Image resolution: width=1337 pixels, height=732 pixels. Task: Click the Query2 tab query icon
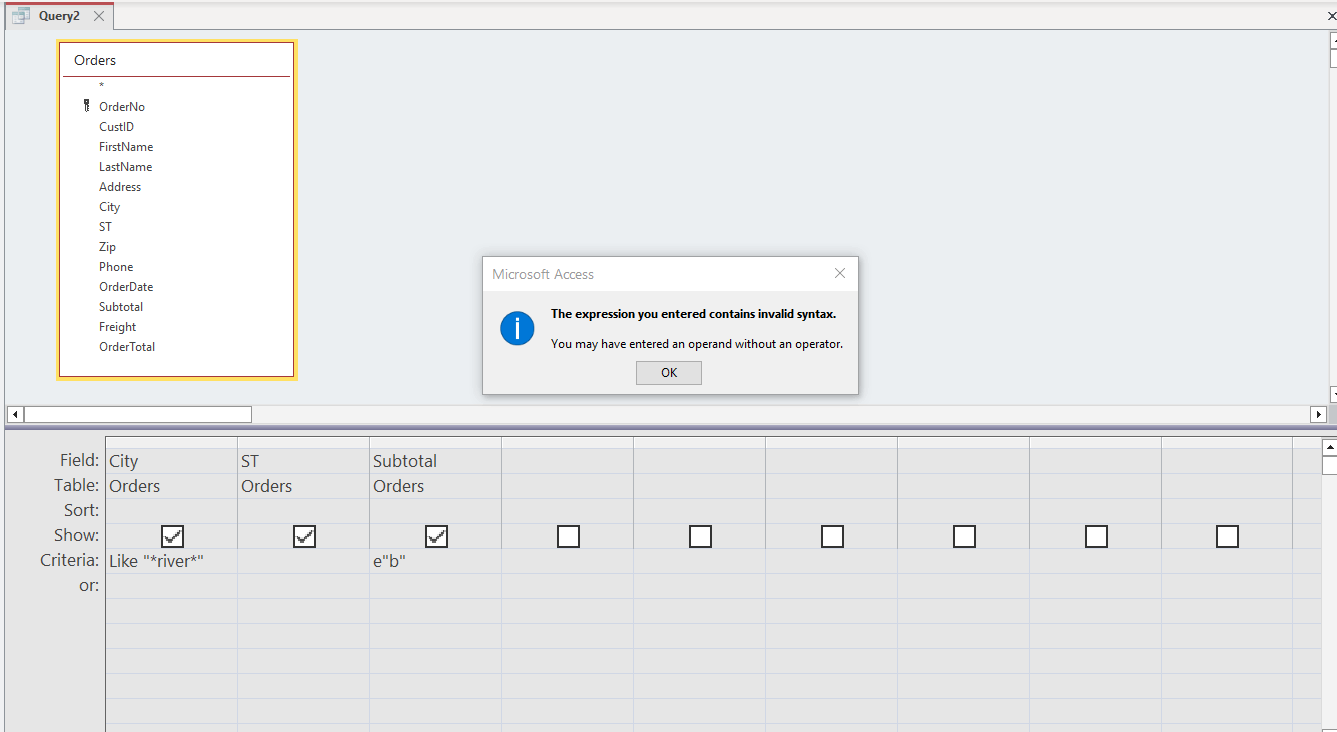[21, 16]
